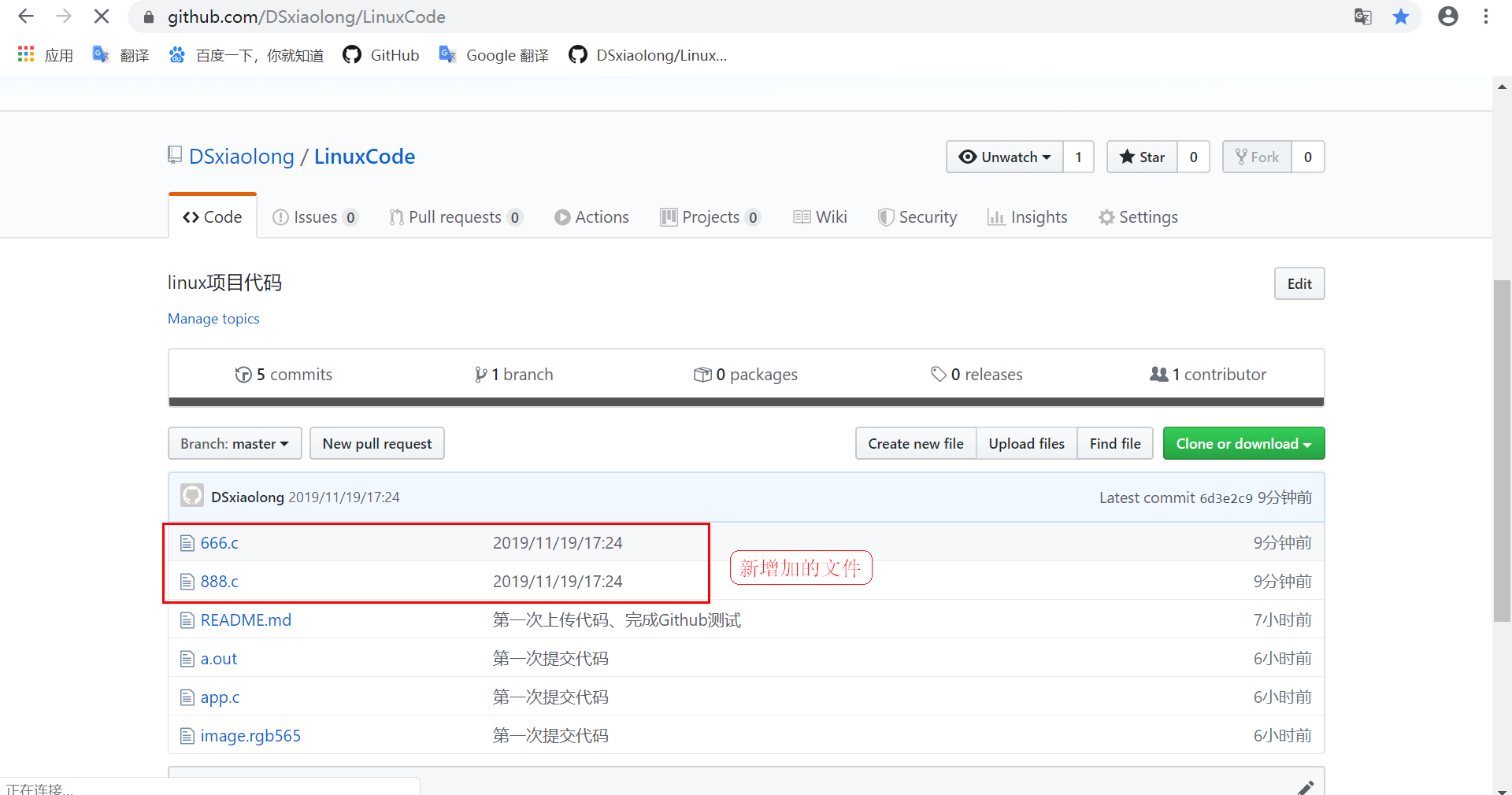This screenshot has height=795, width=1512.
Task: Open the 百度一下 bookmark
Action: point(246,55)
